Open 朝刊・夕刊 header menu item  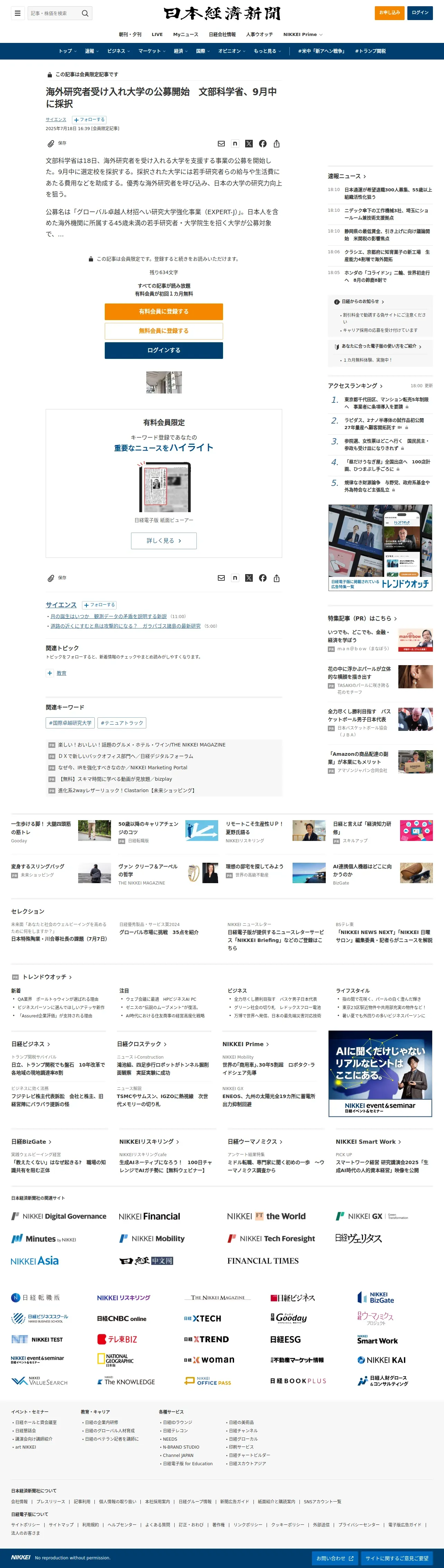pos(130,35)
